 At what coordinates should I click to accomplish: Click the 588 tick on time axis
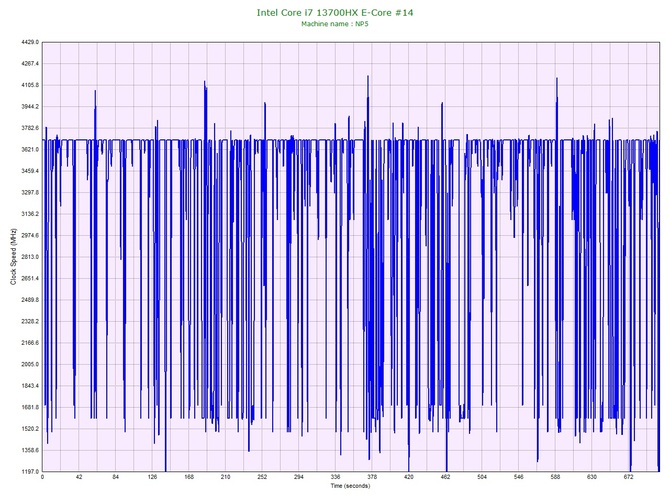(555, 477)
